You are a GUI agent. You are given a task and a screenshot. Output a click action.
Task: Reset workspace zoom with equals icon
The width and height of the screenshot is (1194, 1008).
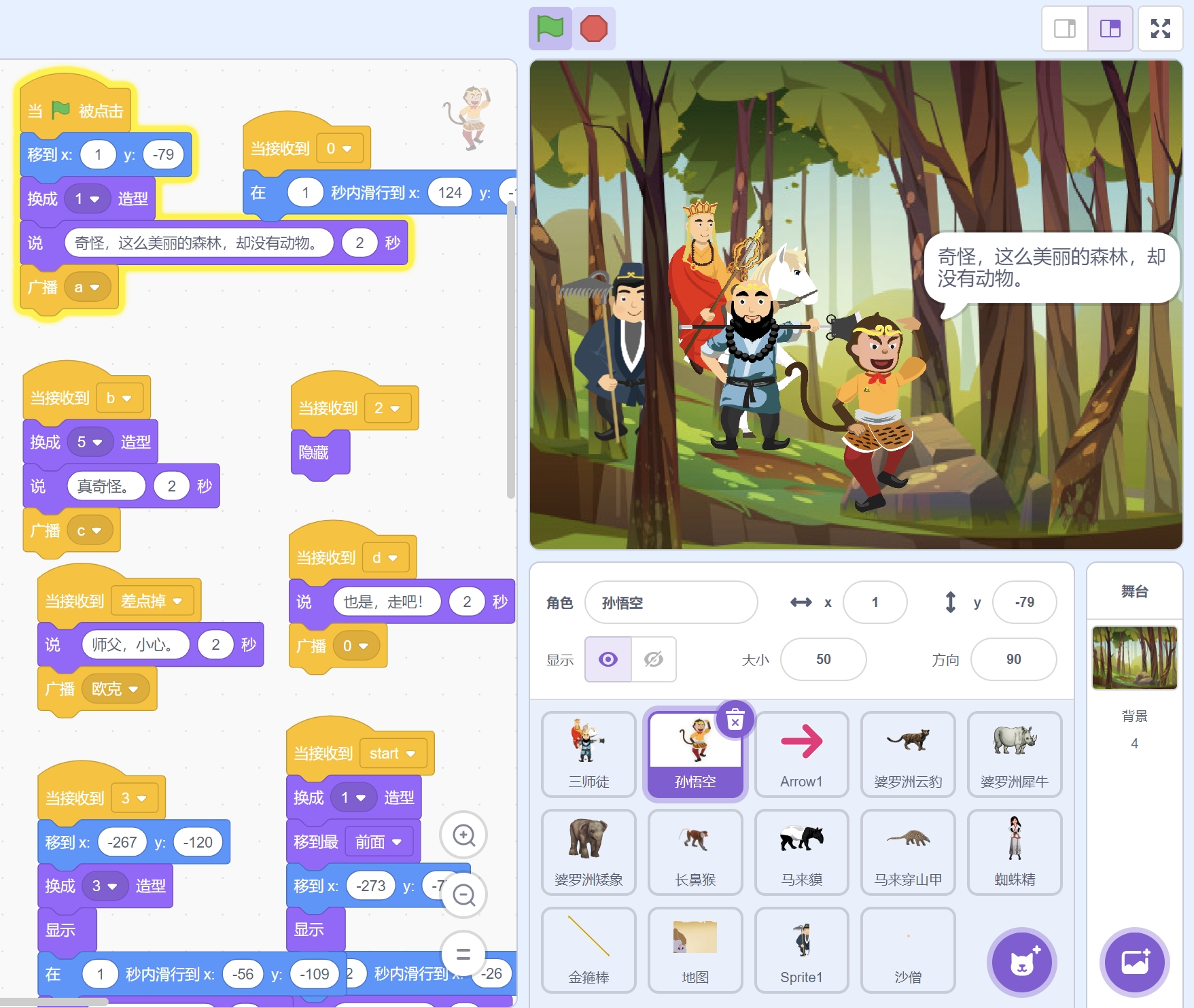coord(463,954)
